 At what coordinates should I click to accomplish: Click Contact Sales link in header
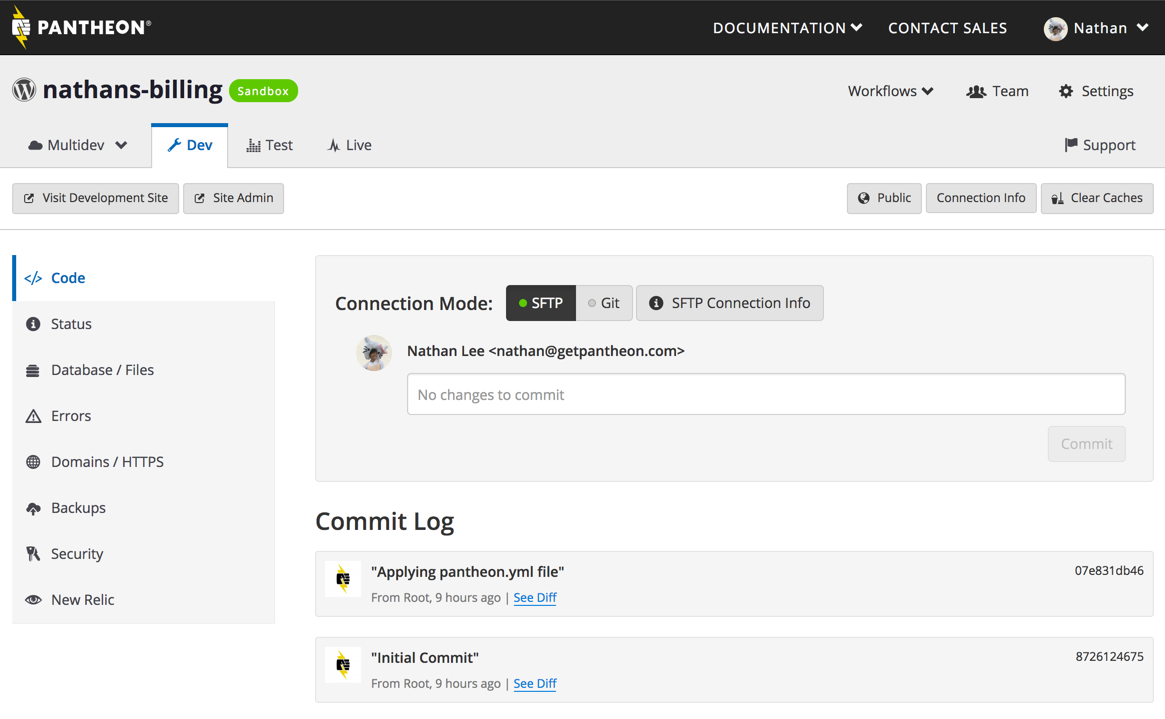click(x=947, y=28)
